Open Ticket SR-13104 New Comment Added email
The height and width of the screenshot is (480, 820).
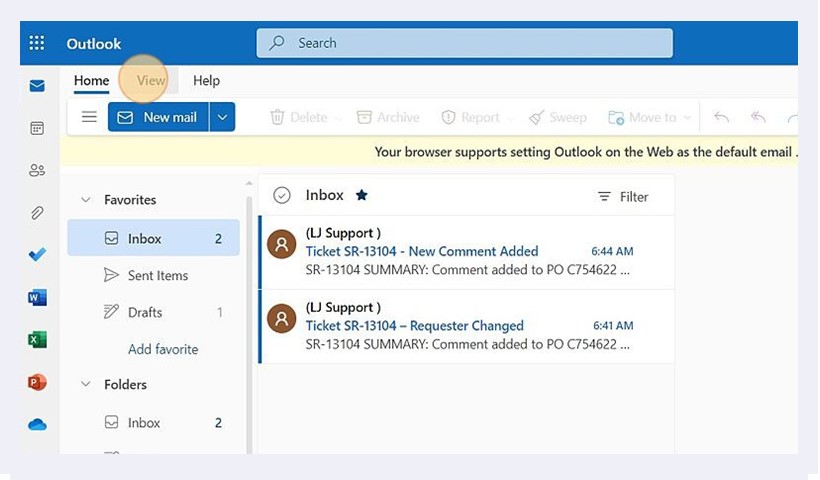(467, 252)
